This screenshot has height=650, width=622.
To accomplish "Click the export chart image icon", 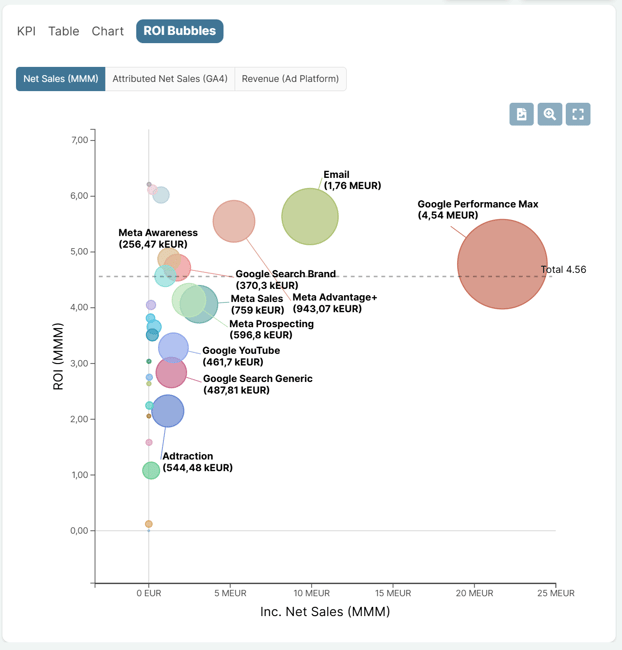I will [x=521, y=114].
